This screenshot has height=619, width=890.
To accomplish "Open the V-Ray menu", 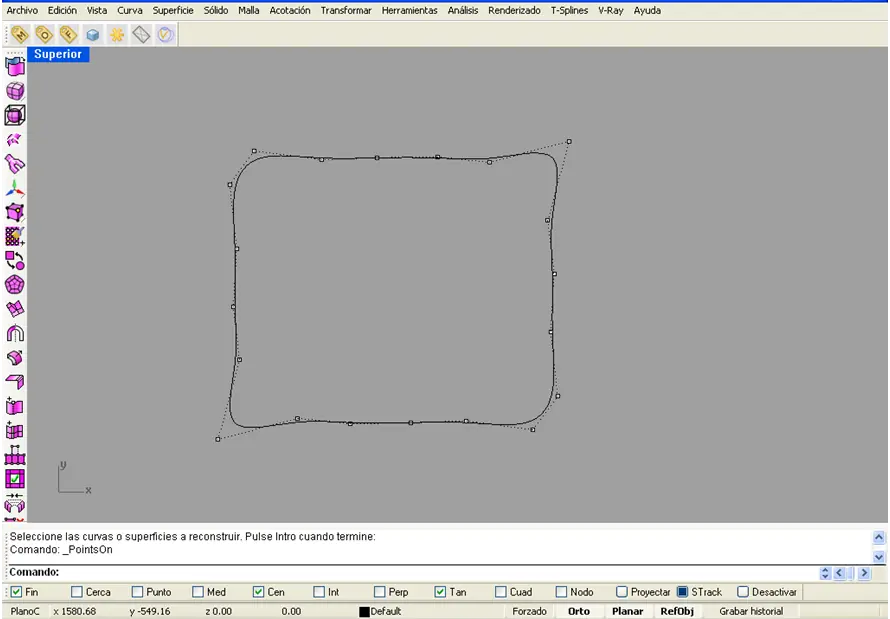I will point(611,10).
